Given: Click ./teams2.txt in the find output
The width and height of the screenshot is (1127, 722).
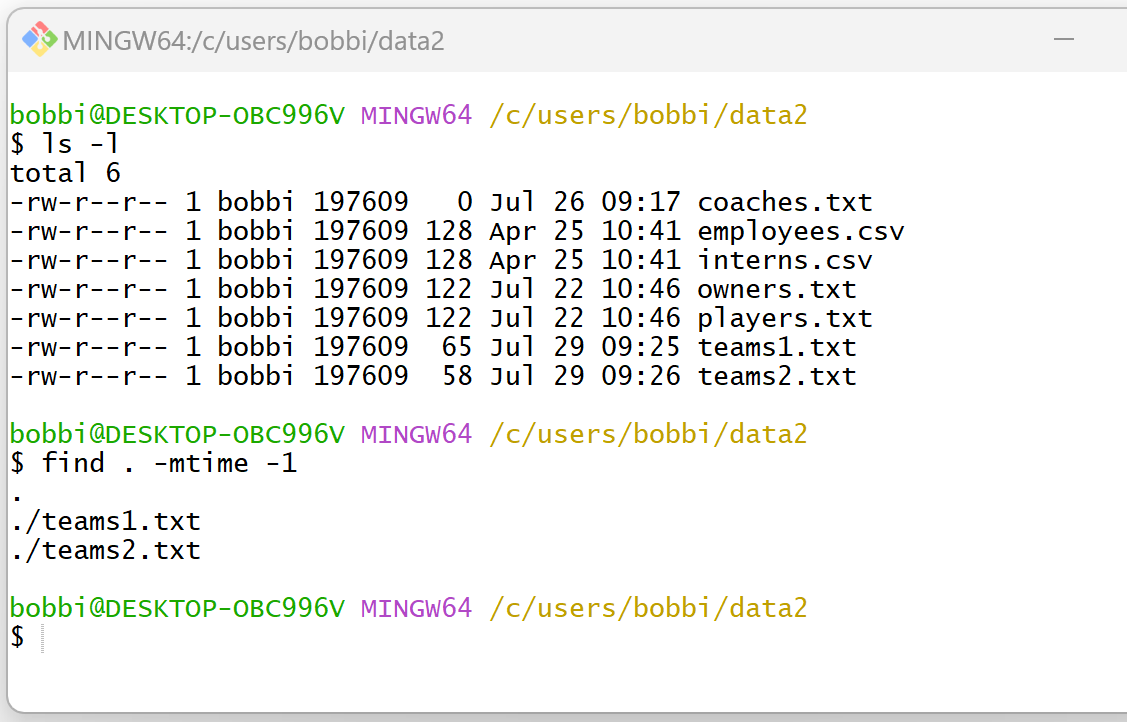Looking at the screenshot, I should click(x=106, y=550).
